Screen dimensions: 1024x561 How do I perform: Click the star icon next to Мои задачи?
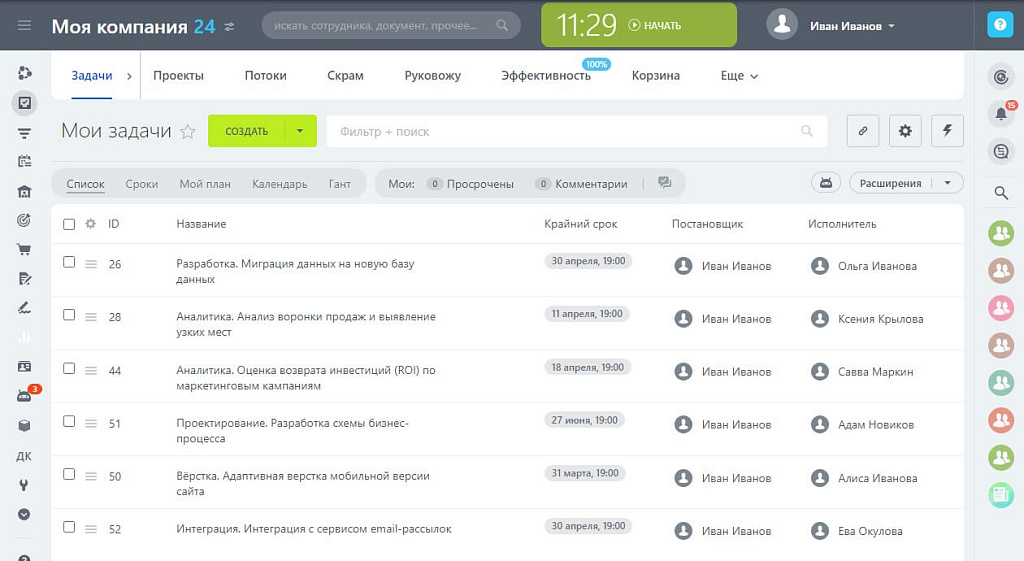pos(188,132)
